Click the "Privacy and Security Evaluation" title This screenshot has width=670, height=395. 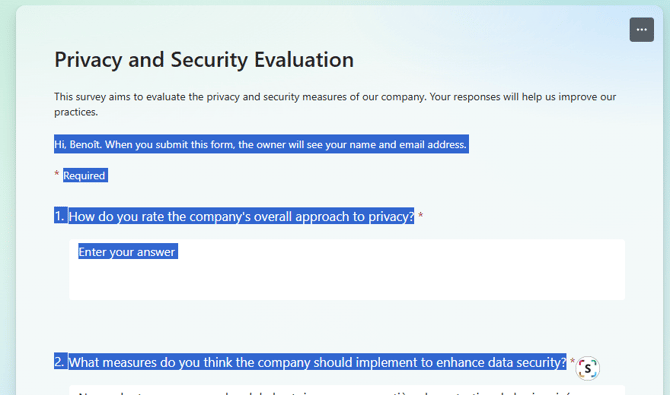[204, 59]
